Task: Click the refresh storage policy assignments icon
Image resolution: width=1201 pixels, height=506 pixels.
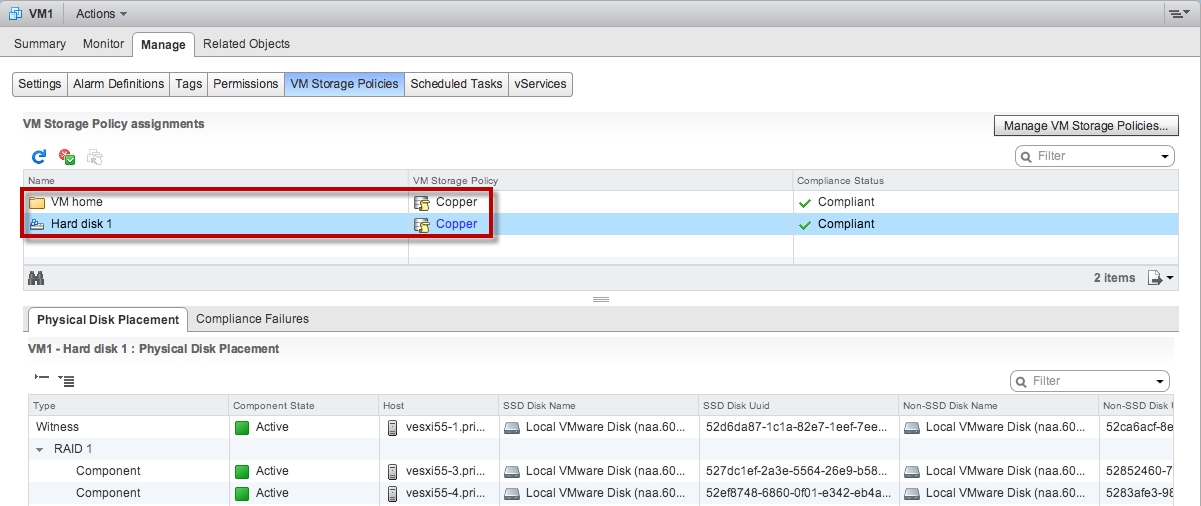Action: pos(39,156)
